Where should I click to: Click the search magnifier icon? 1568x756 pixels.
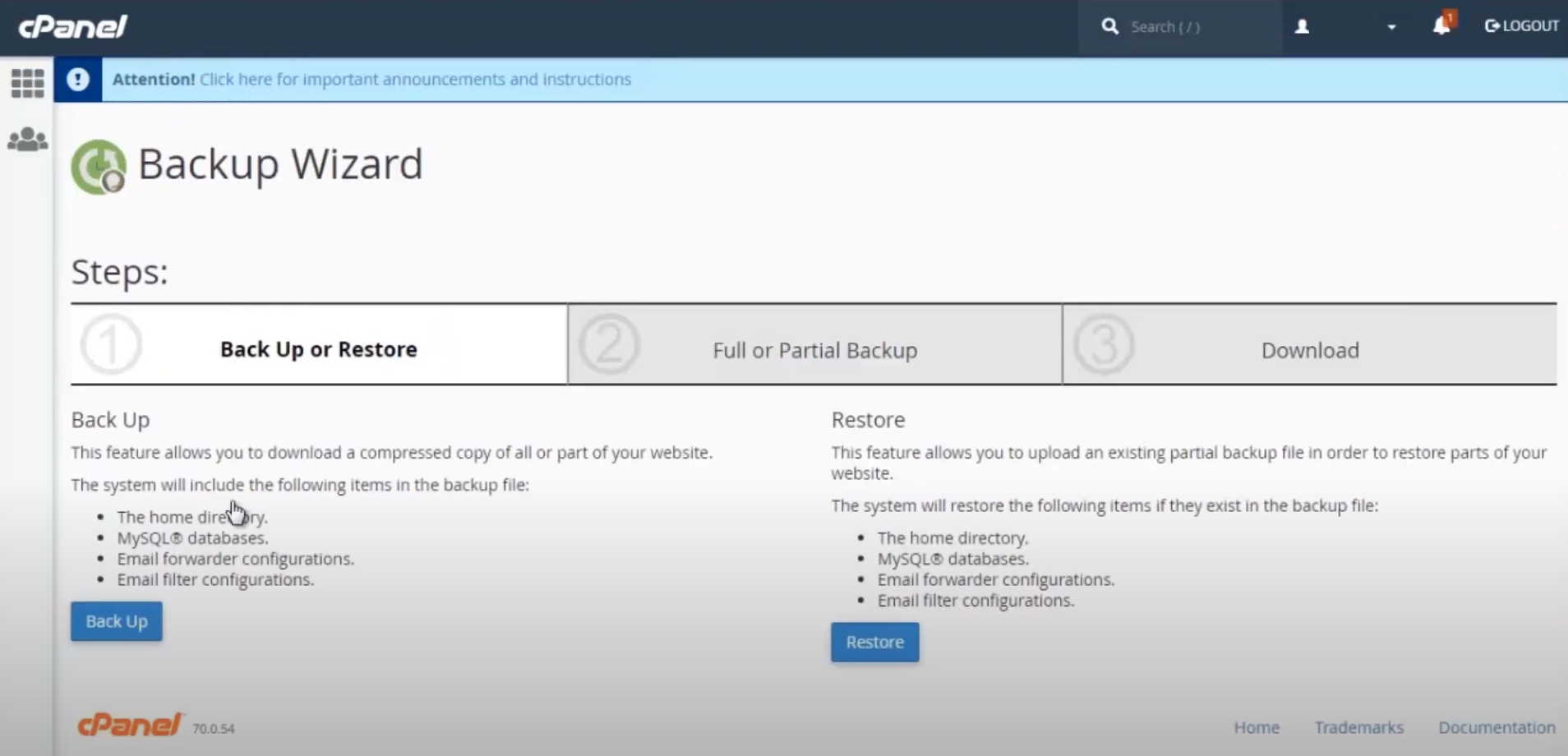coord(1111,26)
